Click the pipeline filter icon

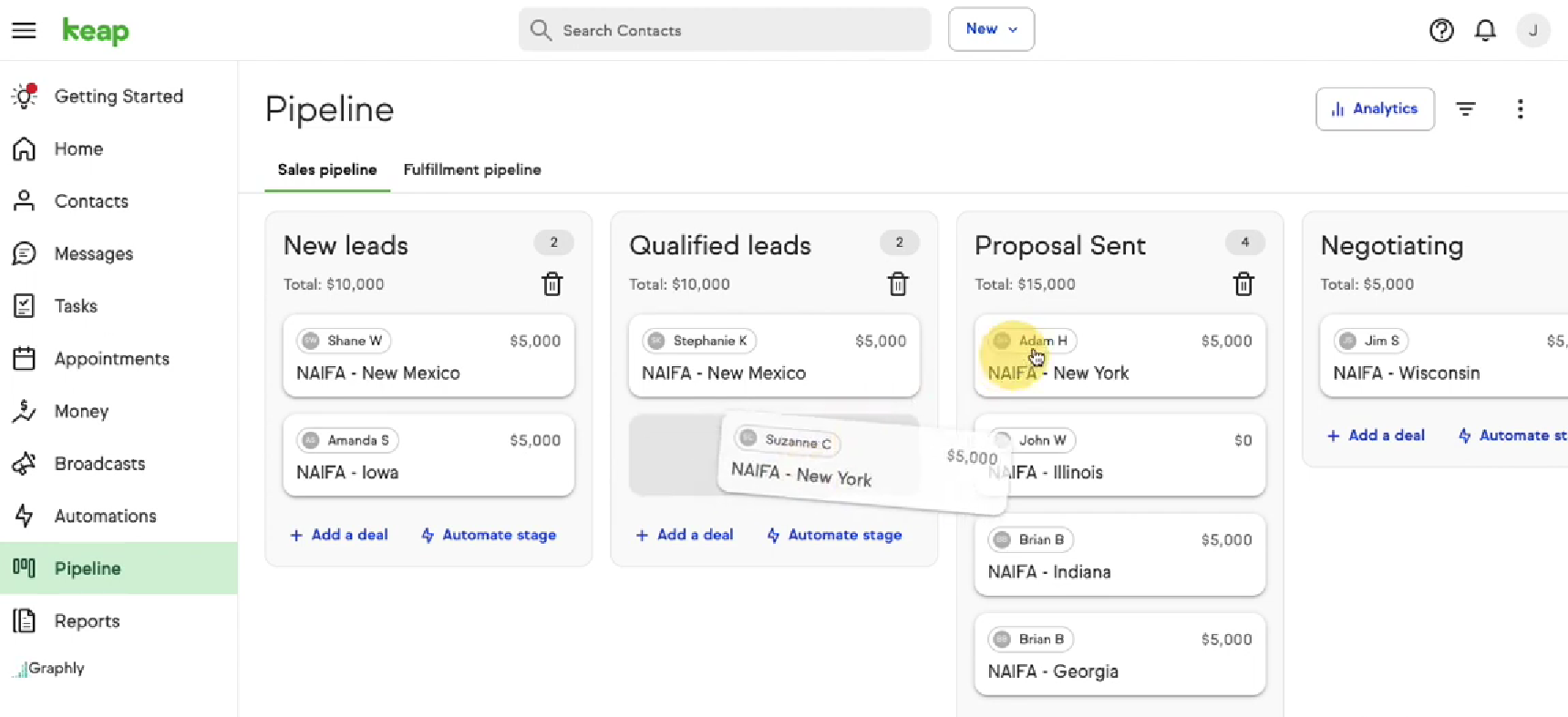click(1466, 109)
